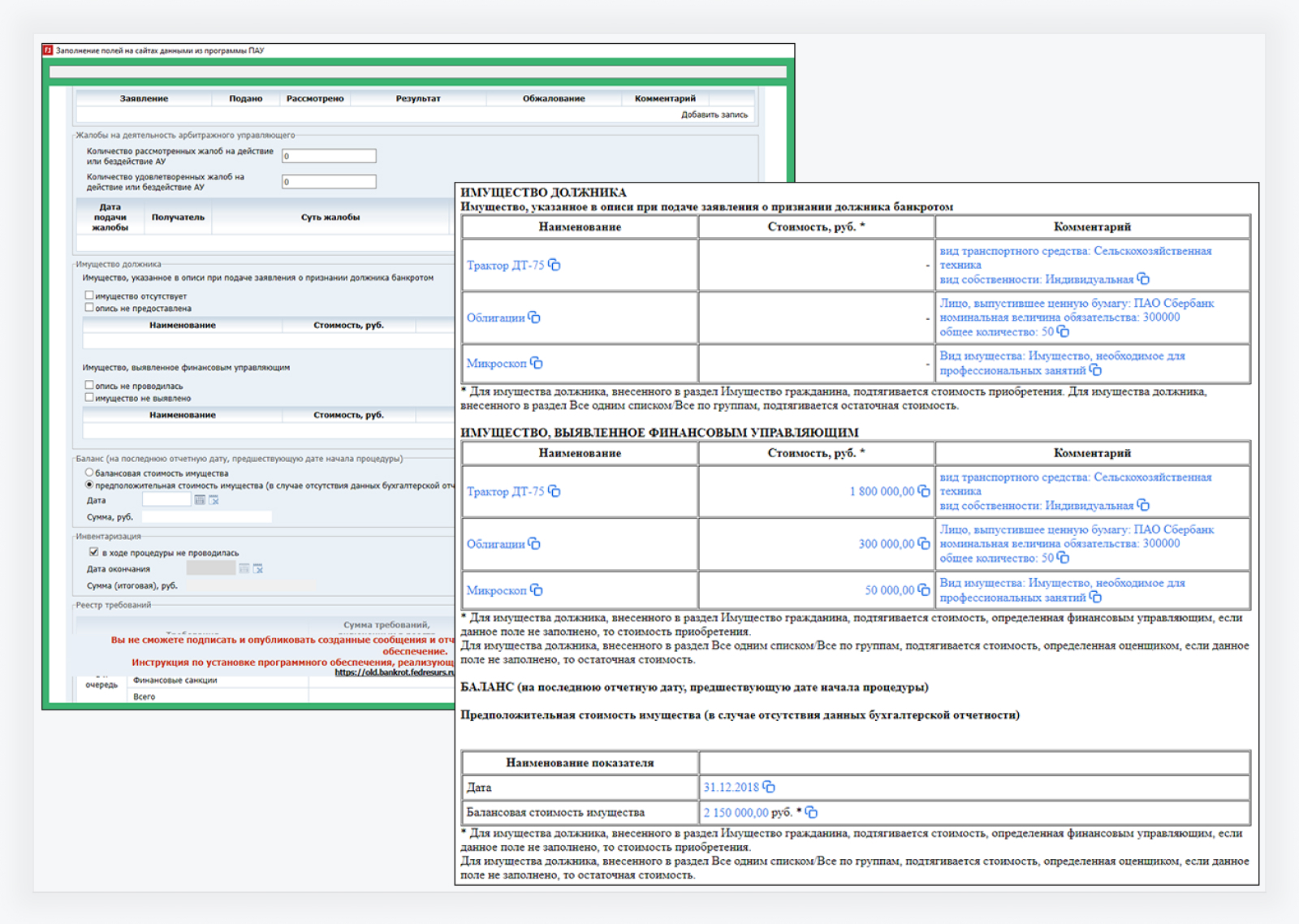Copy microscope comment in manager-identified property table
The width and height of the screenshot is (1299, 924).
[1095, 598]
